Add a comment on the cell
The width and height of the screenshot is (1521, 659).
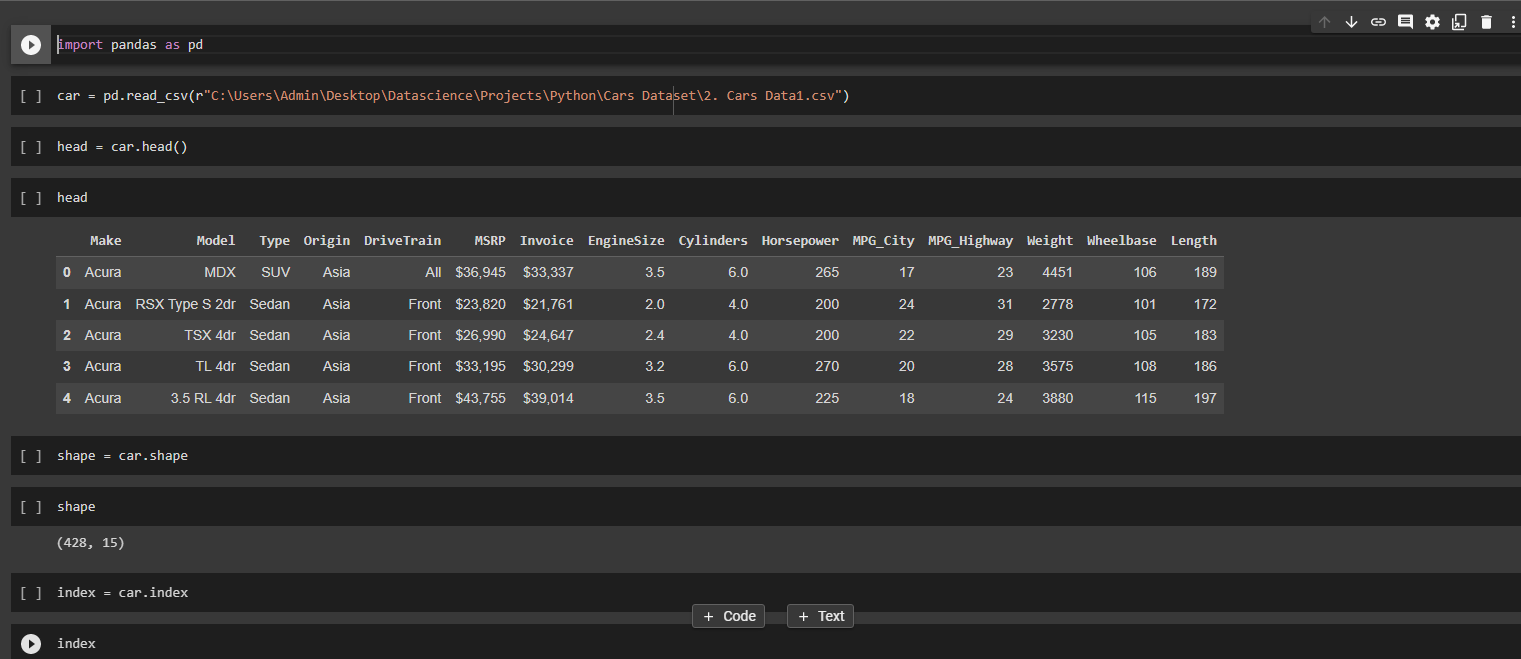point(1405,21)
